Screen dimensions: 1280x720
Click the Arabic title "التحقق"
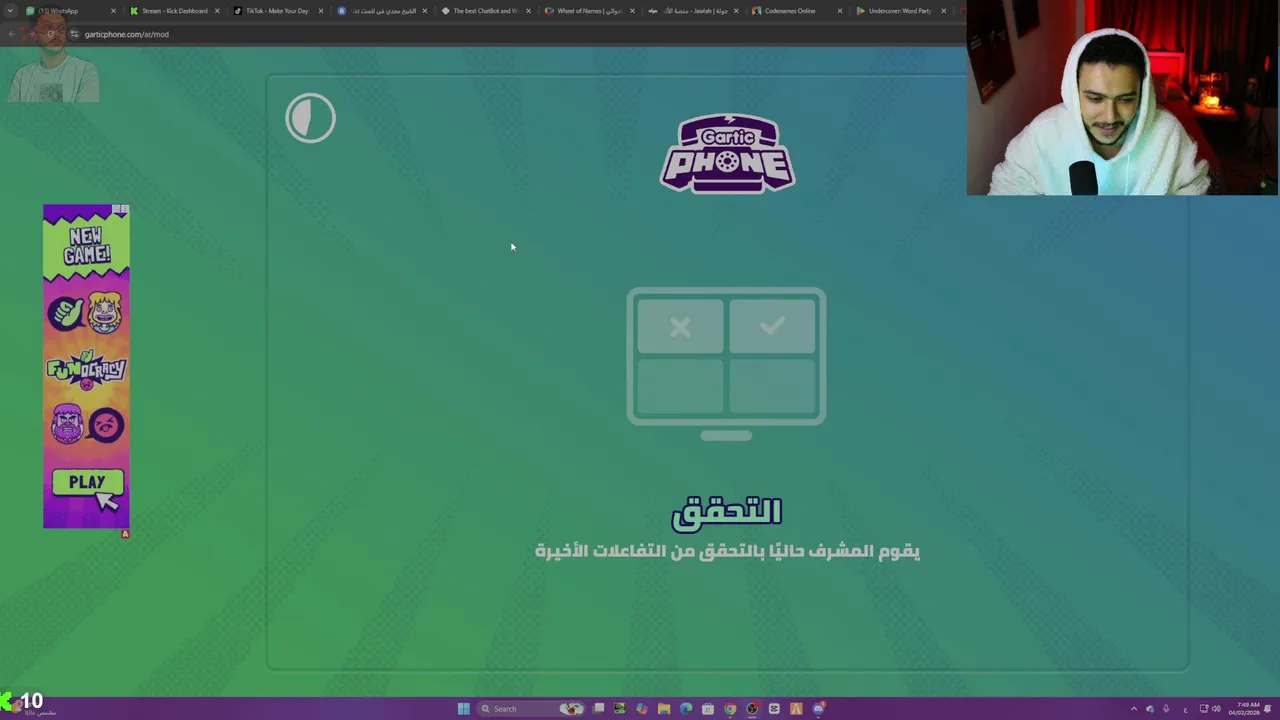pyautogui.click(x=726, y=512)
